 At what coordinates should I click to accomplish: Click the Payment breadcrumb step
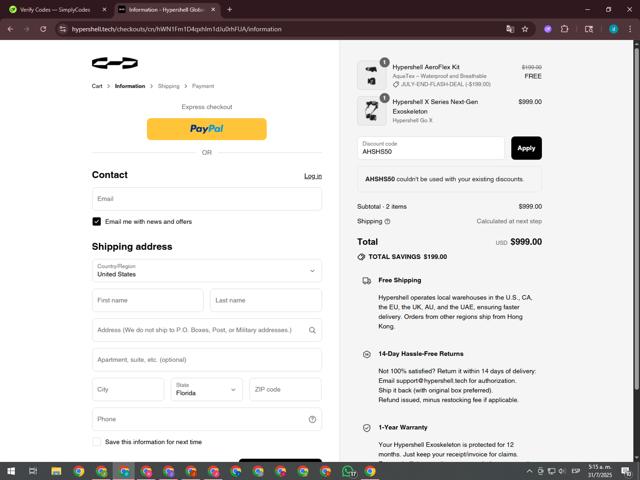[x=203, y=86]
